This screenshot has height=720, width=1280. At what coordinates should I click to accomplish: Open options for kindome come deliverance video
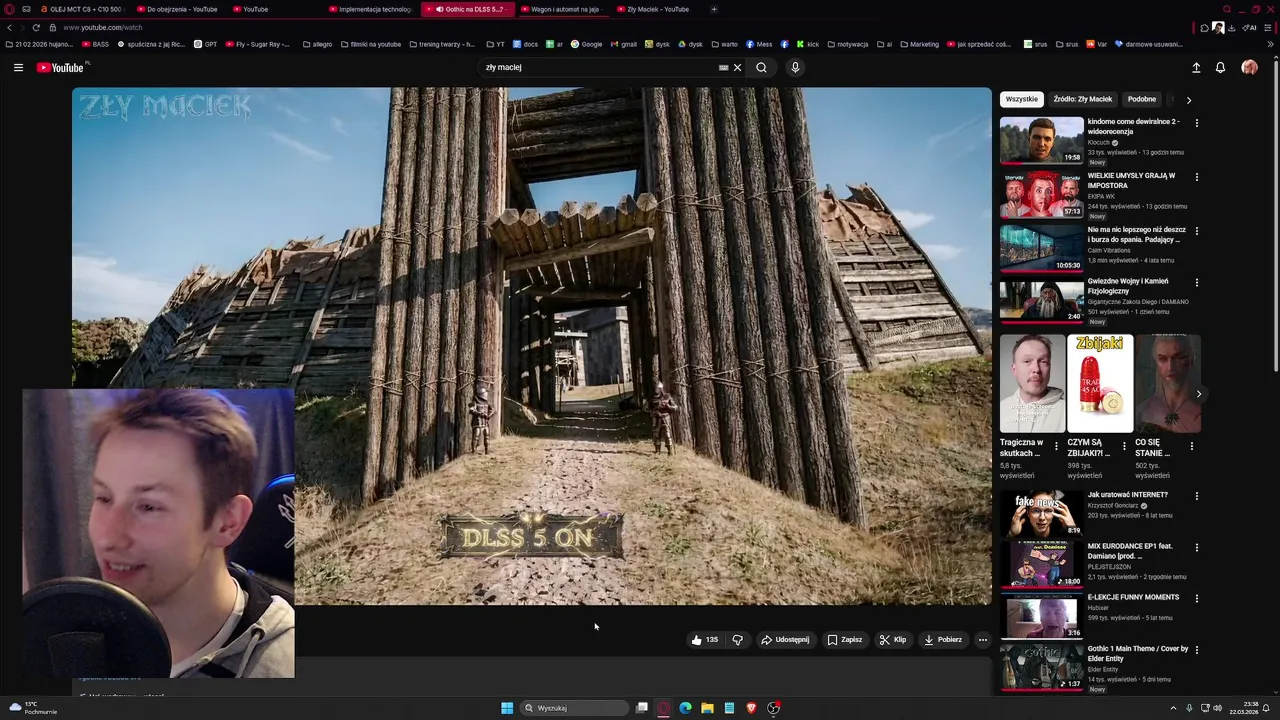tap(1196, 123)
